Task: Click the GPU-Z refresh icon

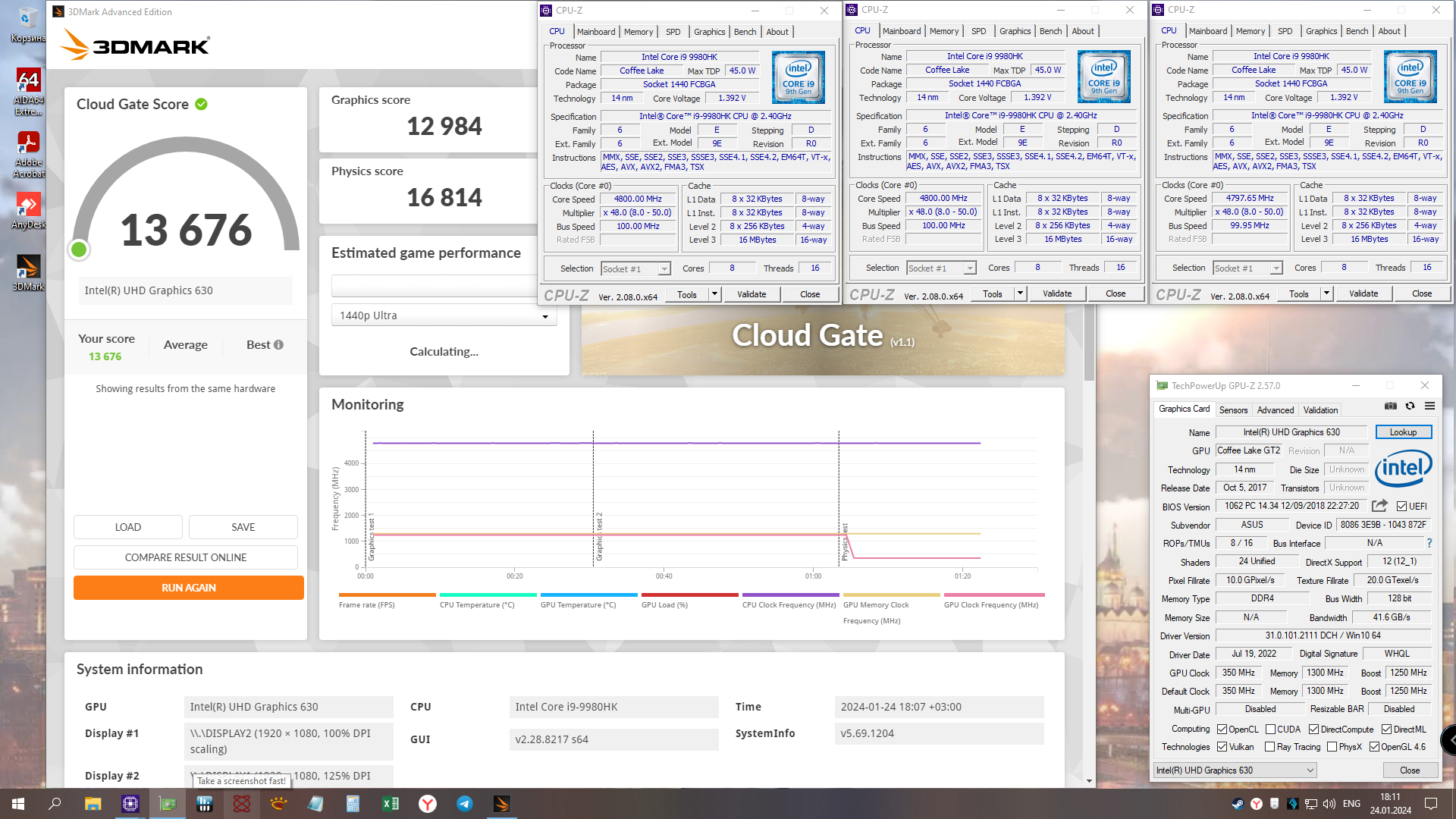Action: (x=1410, y=406)
